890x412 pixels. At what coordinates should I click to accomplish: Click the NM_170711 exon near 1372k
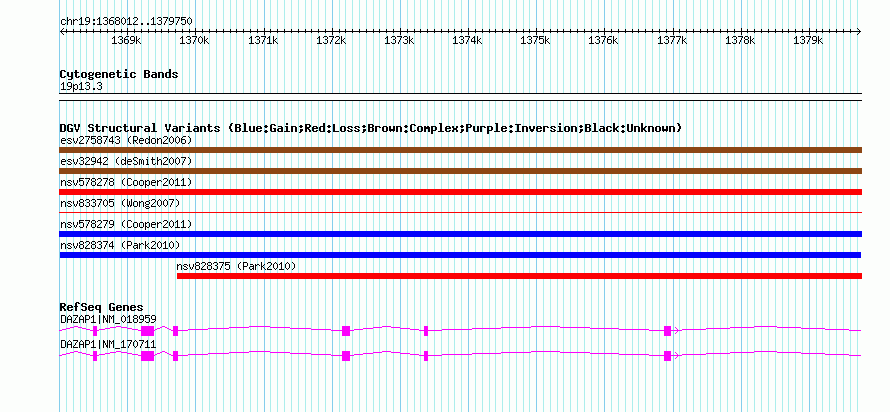pyautogui.click(x=346, y=356)
